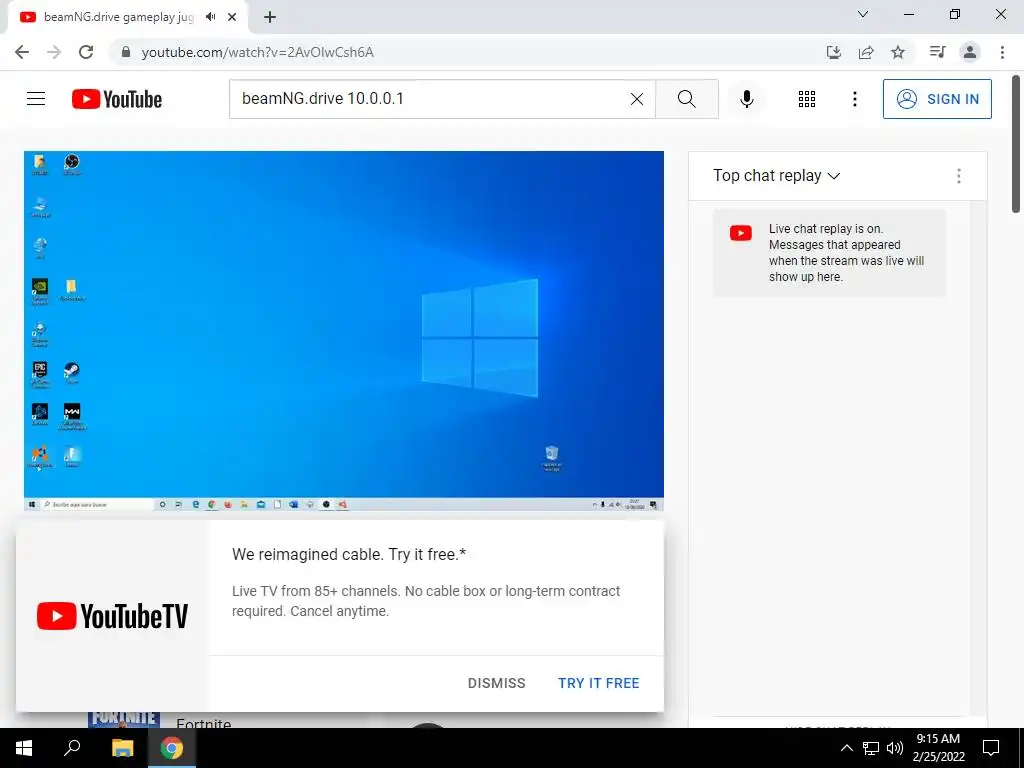The image size is (1024, 768).
Task: Install app via address bar install icon
Action: (x=834, y=52)
